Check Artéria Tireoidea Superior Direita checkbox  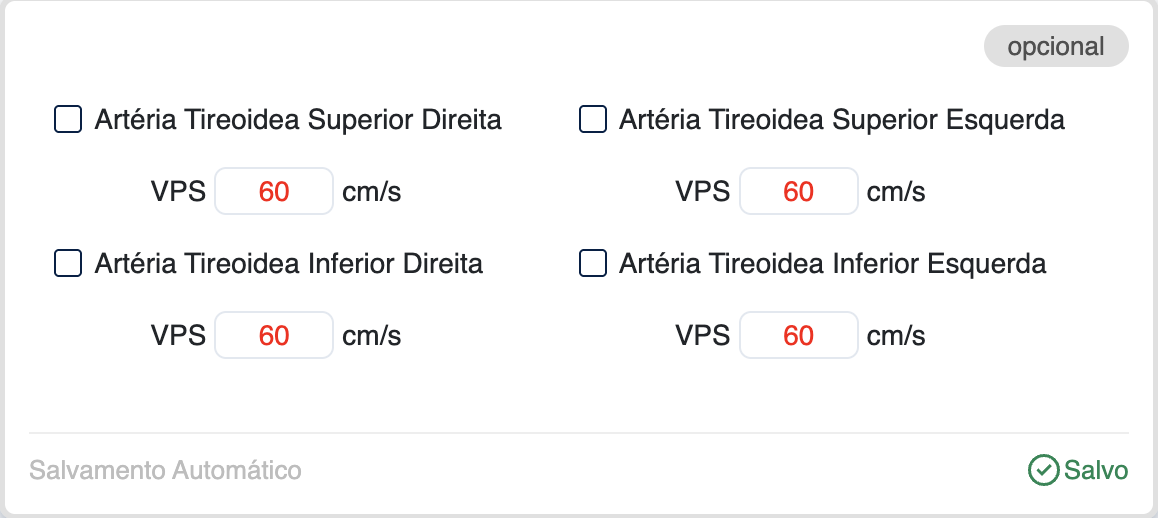tap(68, 120)
